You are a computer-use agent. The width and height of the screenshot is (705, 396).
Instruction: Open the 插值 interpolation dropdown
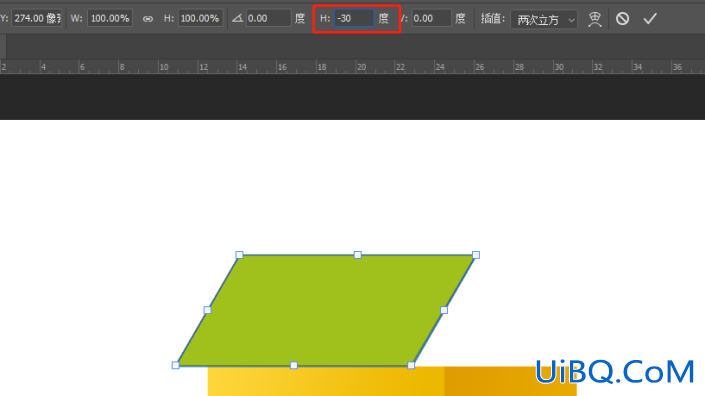[544, 19]
